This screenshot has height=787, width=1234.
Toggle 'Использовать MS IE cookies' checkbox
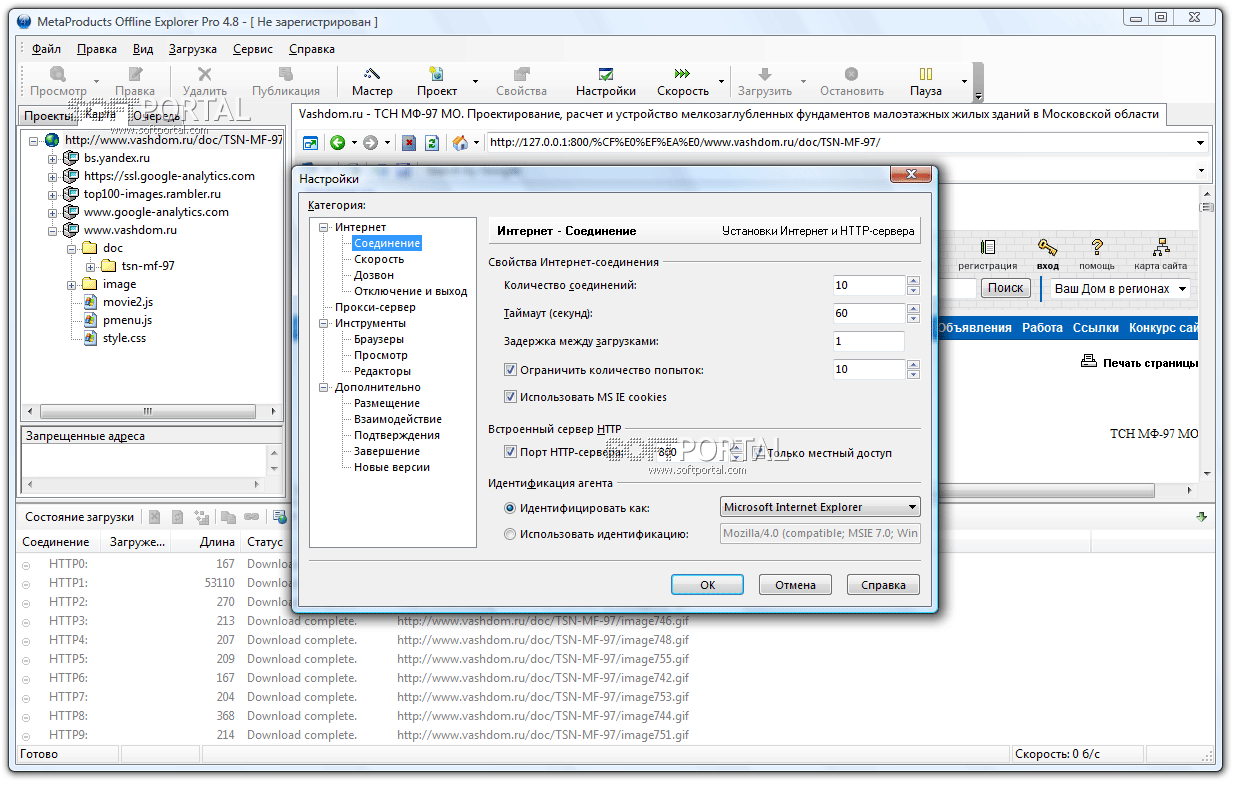pos(510,397)
